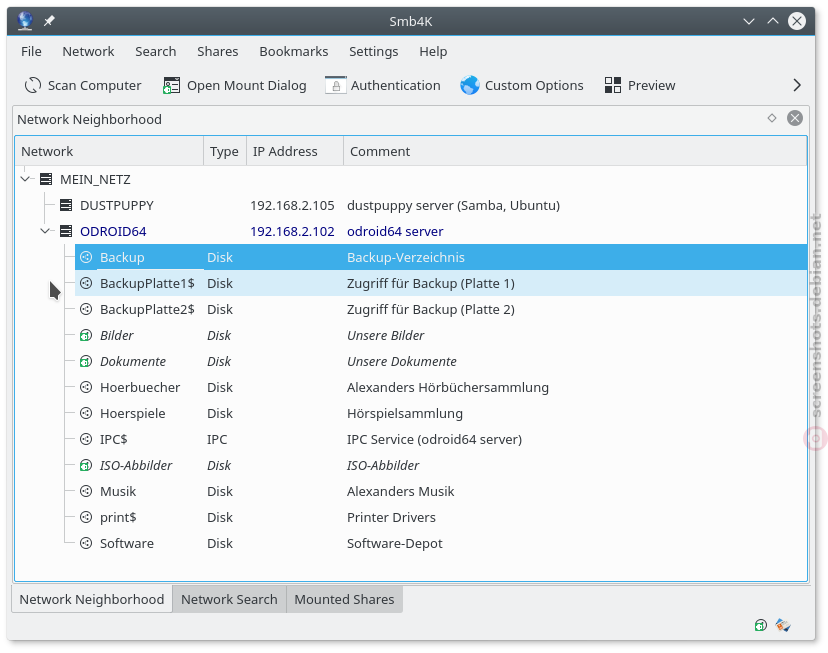Maximize the Smb4K window
Viewport: 828px width, 653px height.
click(x=773, y=21)
